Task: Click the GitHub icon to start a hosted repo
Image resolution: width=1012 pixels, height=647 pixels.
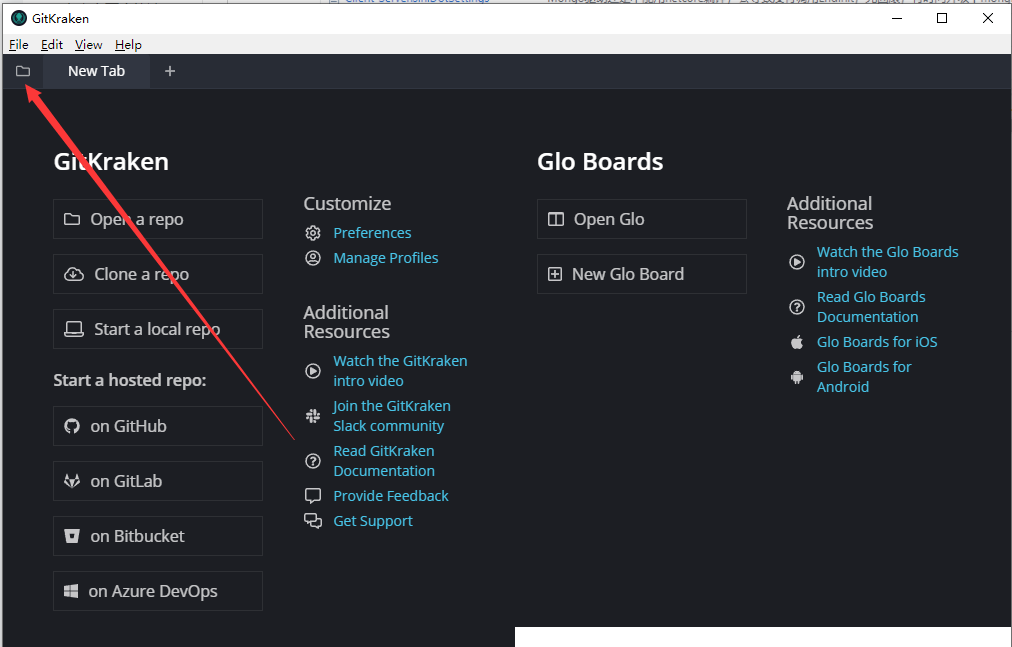Action: (x=72, y=426)
